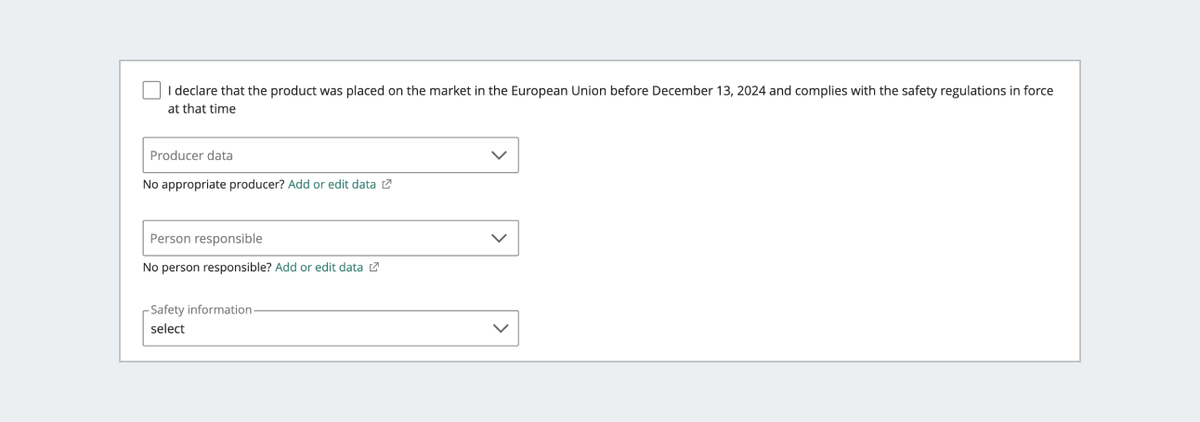
Task: Follow the Add or edit data link for producer
Action: click(x=332, y=185)
